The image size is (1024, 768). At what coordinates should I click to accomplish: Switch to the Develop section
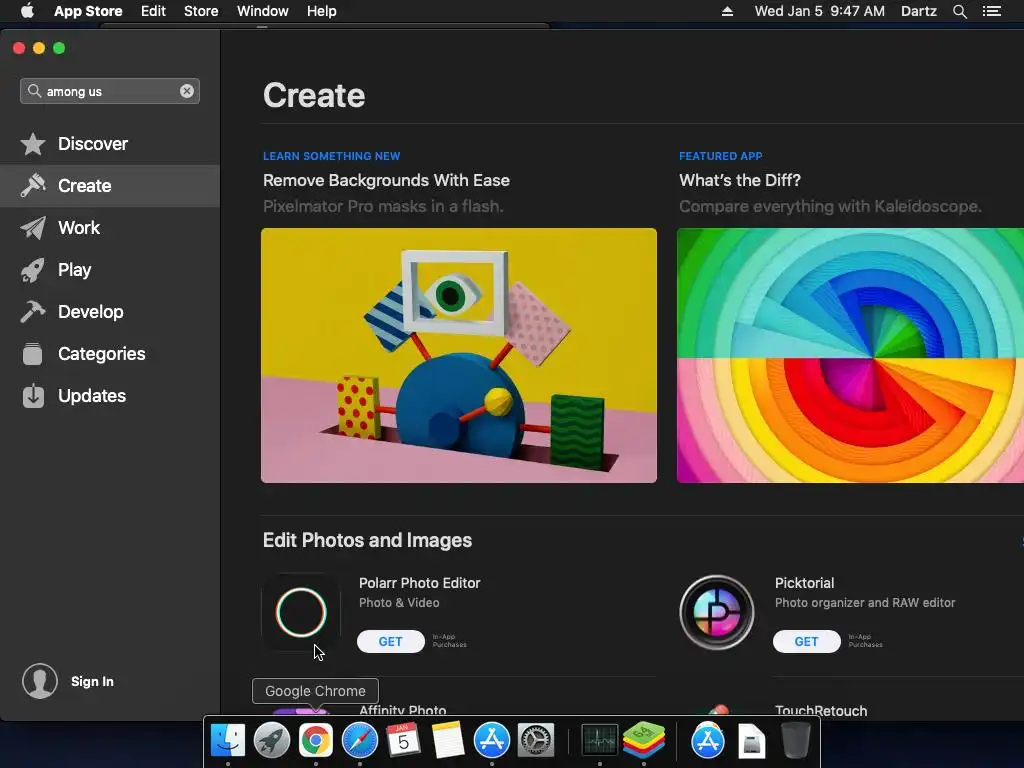110,312
